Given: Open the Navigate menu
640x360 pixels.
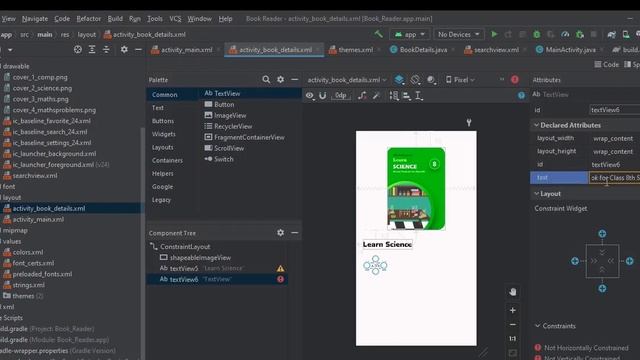Looking at the screenshot, I should click(35, 19).
